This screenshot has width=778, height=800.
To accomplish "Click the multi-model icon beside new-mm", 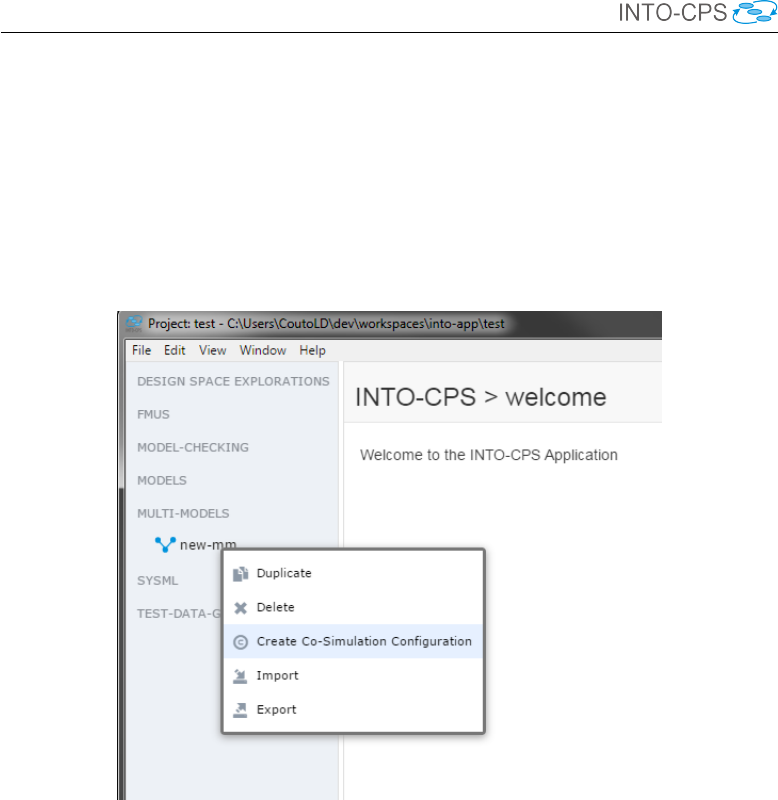I will pos(165,544).
